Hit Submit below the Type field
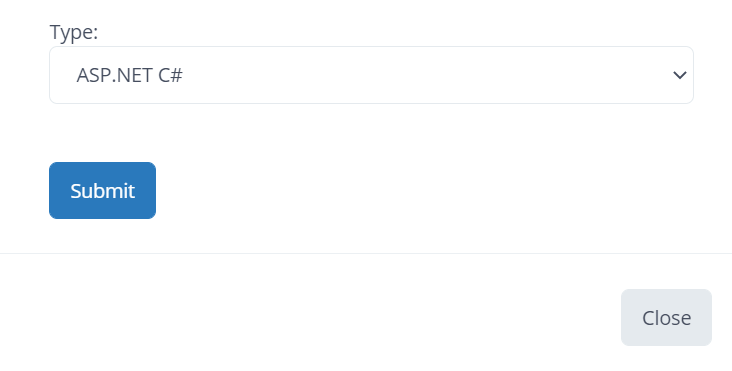The height and width of the screenshot is (371, 732). [x=102, y=190]
